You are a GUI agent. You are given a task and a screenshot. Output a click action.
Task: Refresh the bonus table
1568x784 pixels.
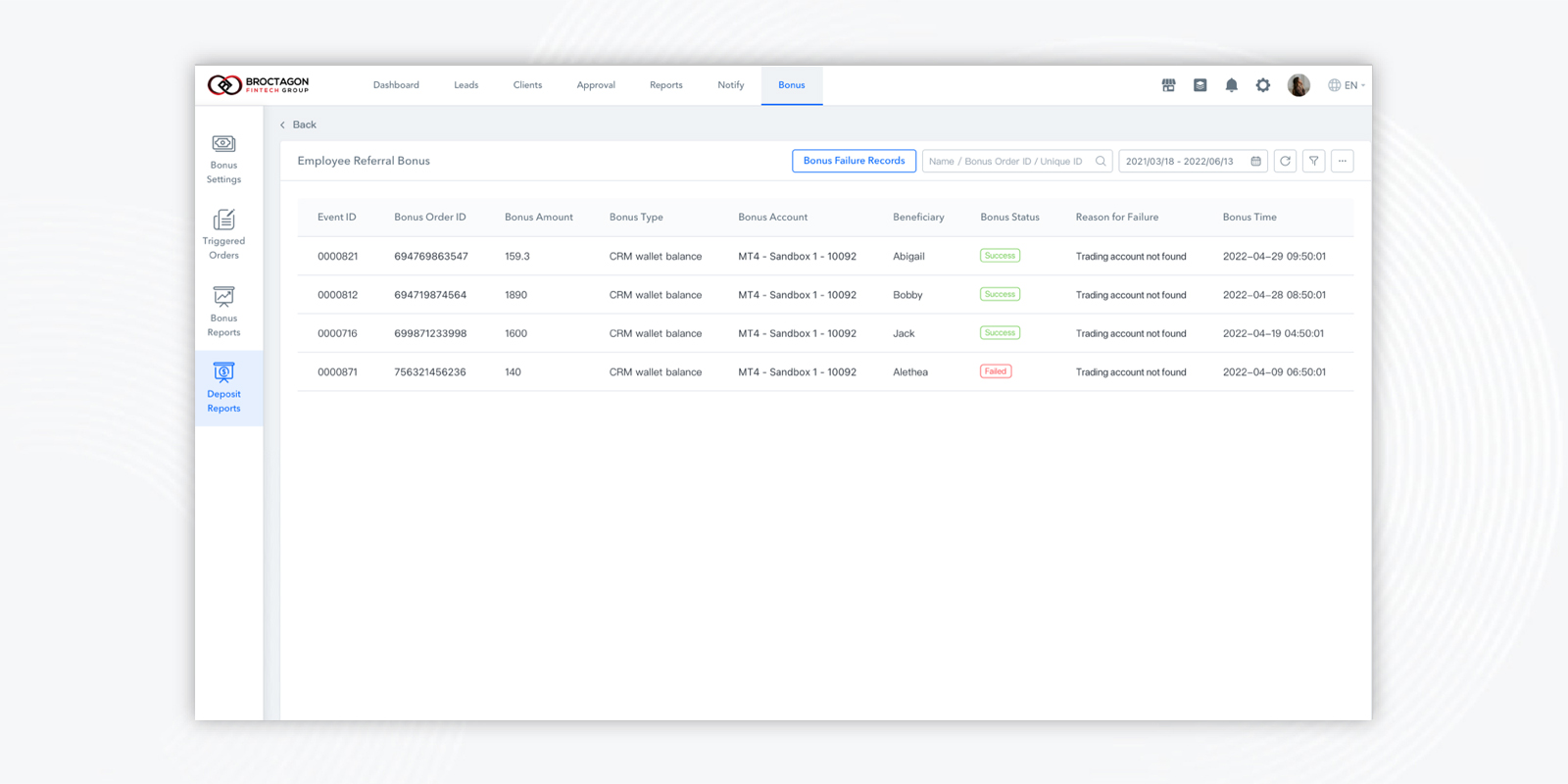(1285, 161)
